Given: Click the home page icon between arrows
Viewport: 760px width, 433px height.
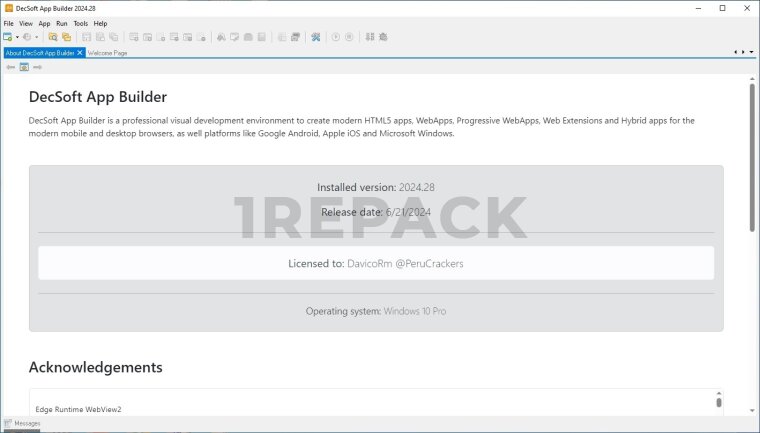Looking at the screenshot, I should tap(24, 67).
